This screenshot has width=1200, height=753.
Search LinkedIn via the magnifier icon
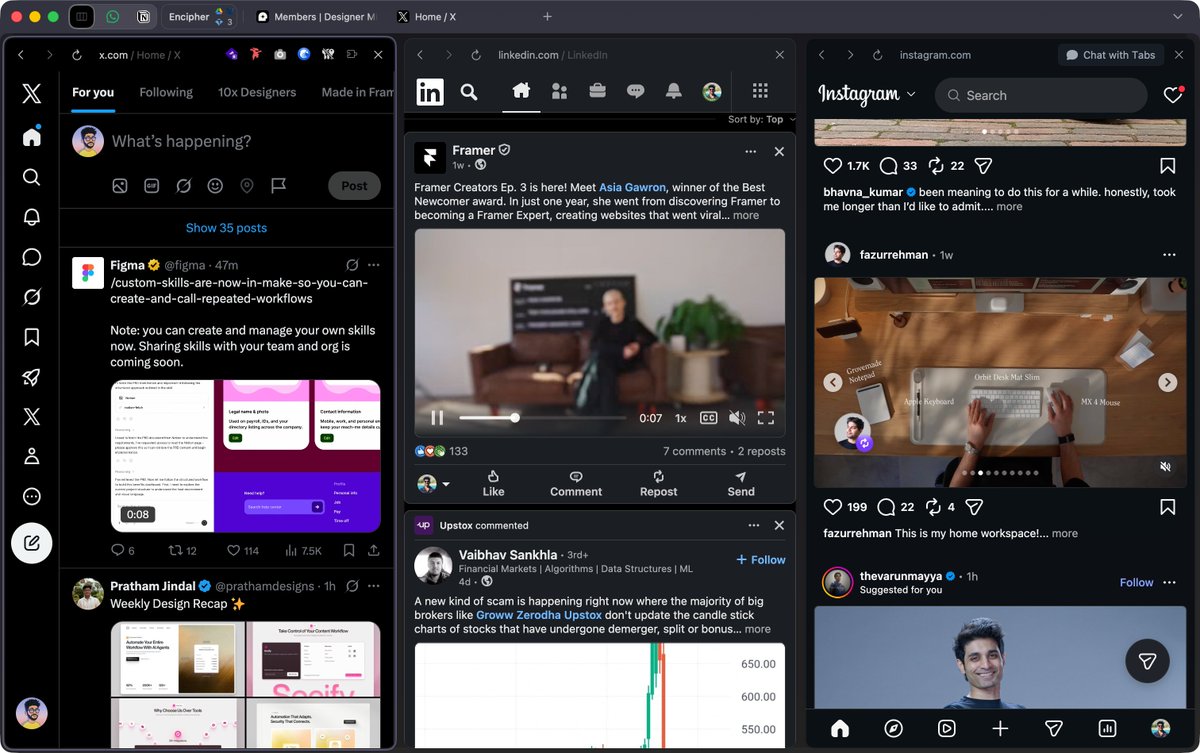coord(468,92)
